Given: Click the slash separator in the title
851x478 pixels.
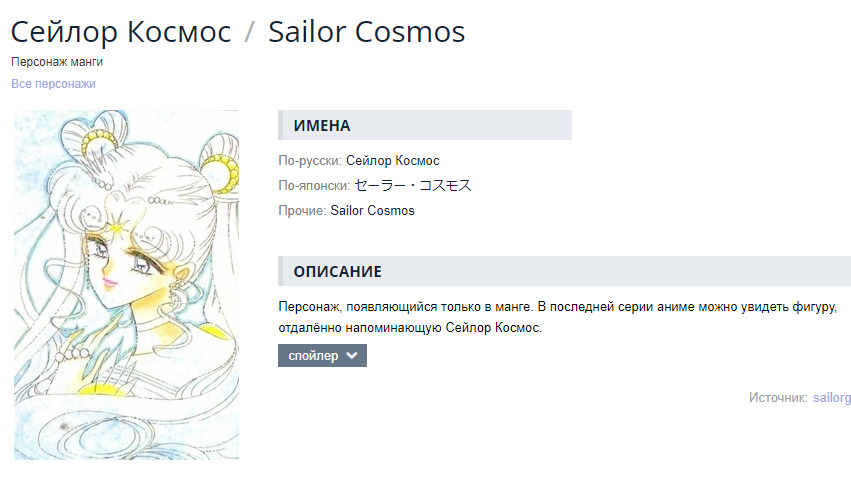Looking at the screenshot, I should pos(249,31).
